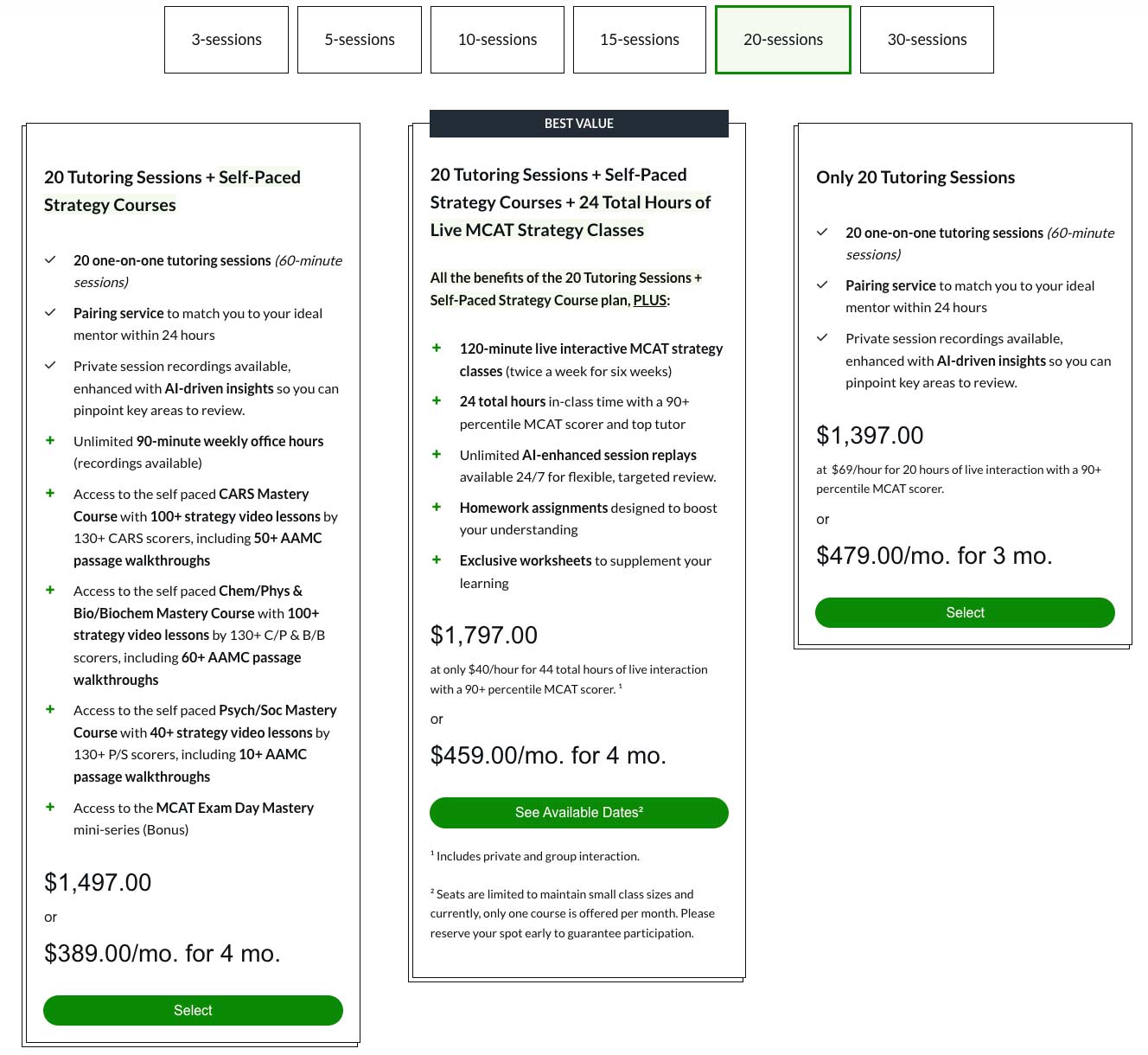Viewport: 1148px width, 1055px height.
Task: Click plus icon next to MCAT Exam Day Mastery
Action: tap(50, 808)
